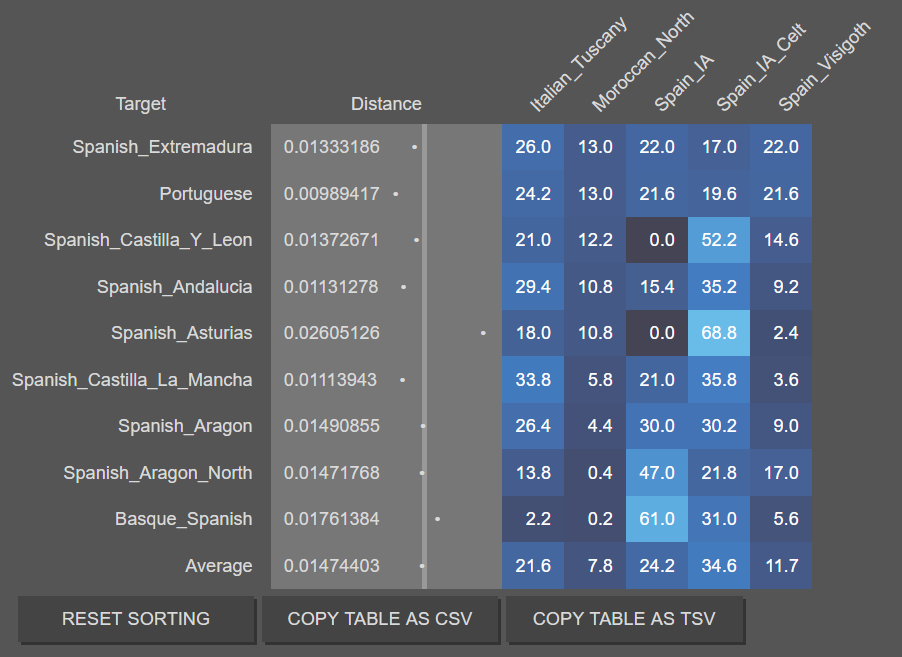Viewport: 902px width, 657px height.
Task: Select the Spanish_Andalucia row label
Action: click(x=174, y=287)
